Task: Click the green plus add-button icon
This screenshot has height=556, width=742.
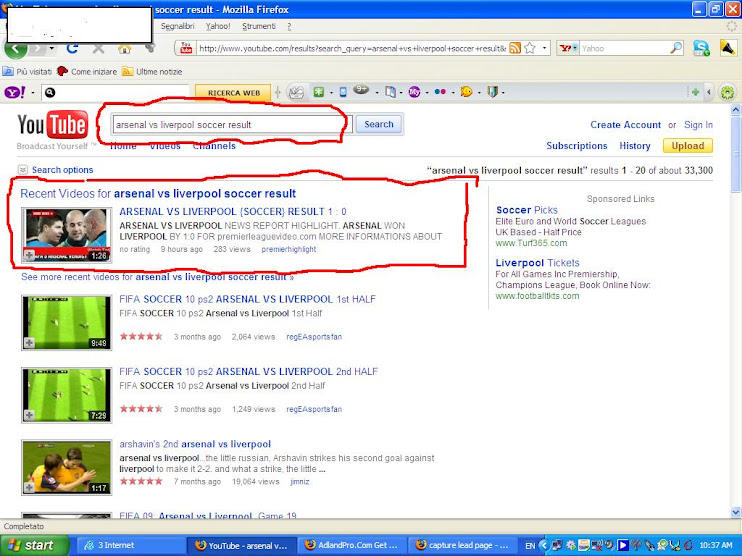Action: coord(695,92)
